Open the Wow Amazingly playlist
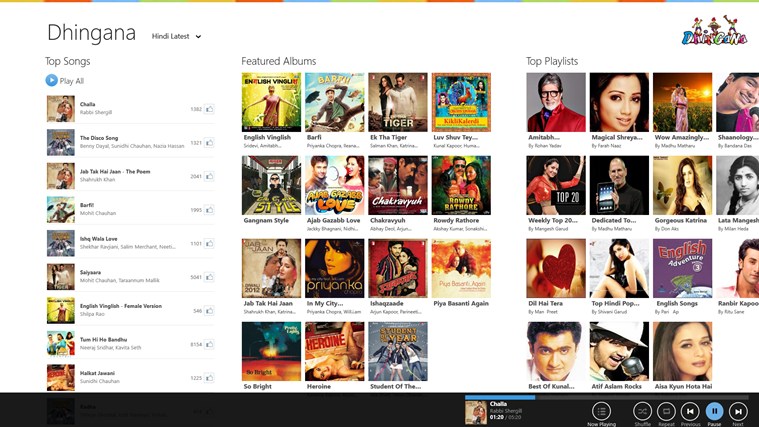This screenshot has height=427, width=759. [x=683, y=102]
